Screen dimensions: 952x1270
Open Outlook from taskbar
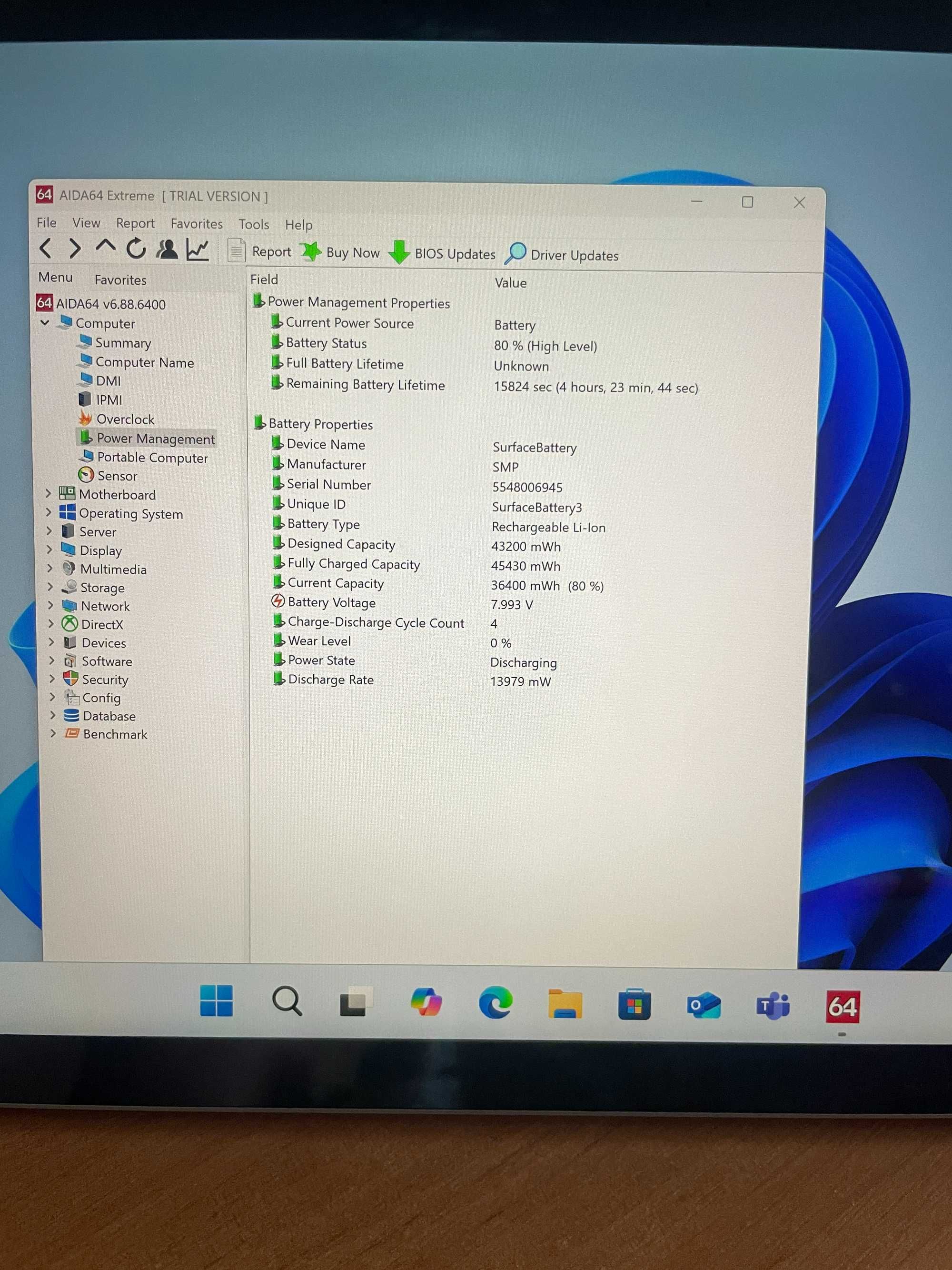point(704,1005)
